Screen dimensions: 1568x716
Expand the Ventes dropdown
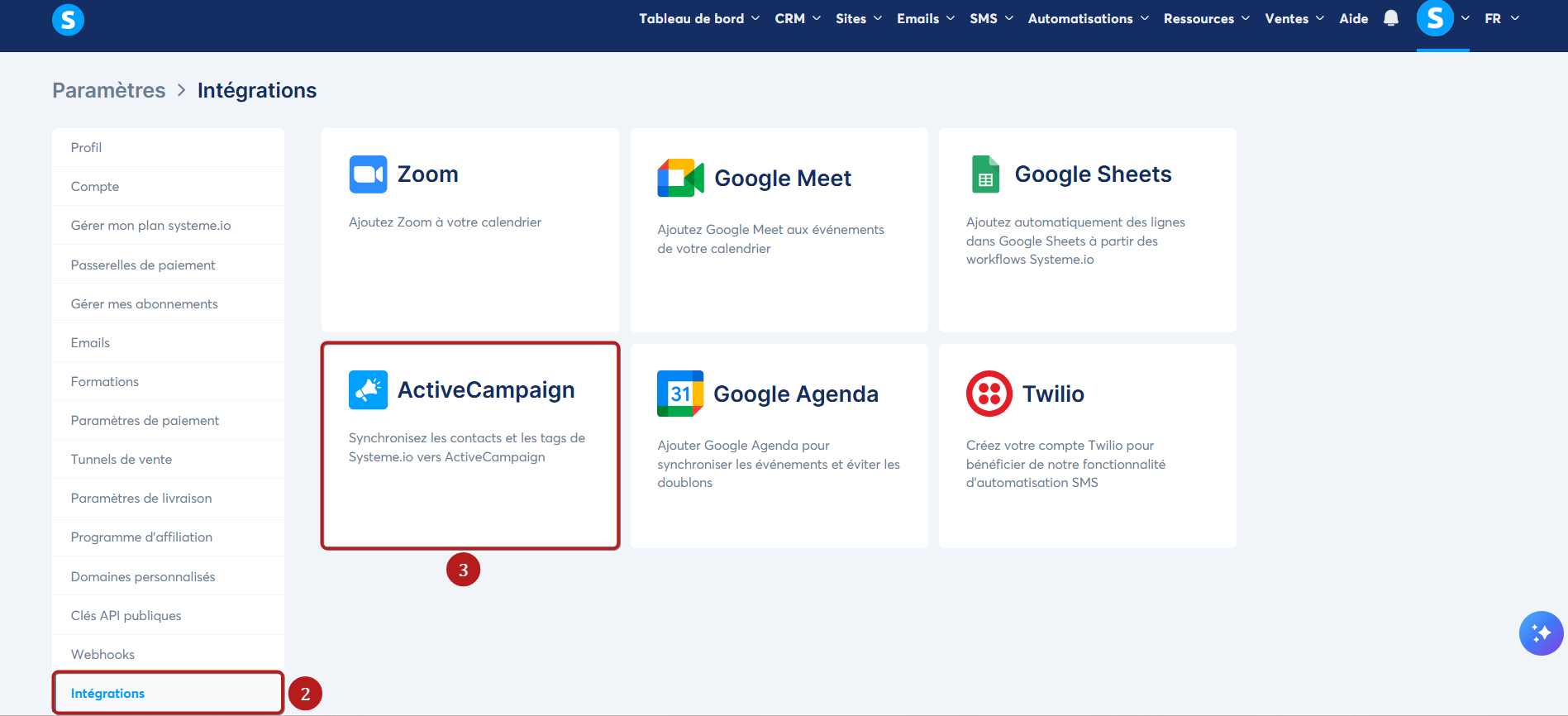coord(1294,18)
